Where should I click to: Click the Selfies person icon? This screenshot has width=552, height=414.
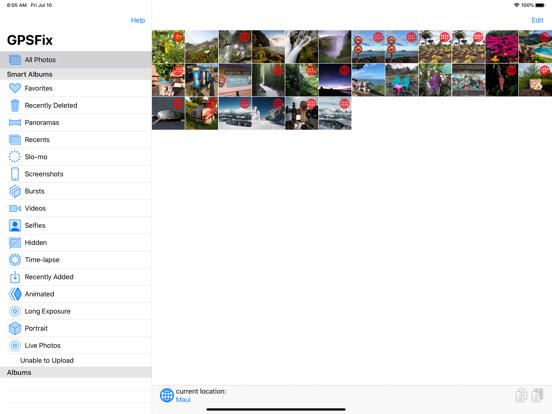coord(15,225)
